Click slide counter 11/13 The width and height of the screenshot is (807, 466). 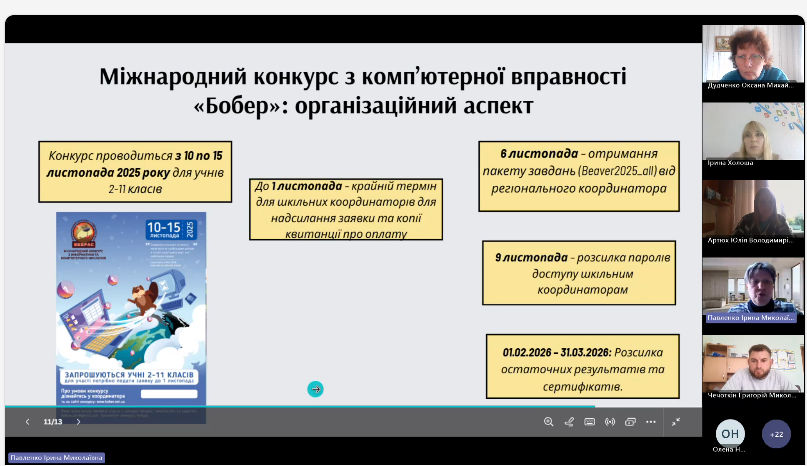52,422
